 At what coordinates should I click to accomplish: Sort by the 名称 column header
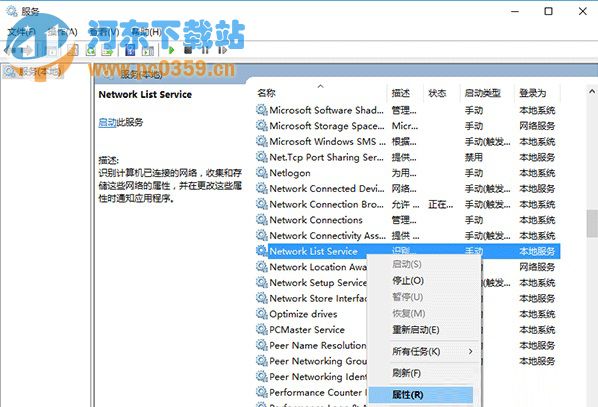point(266,93)
